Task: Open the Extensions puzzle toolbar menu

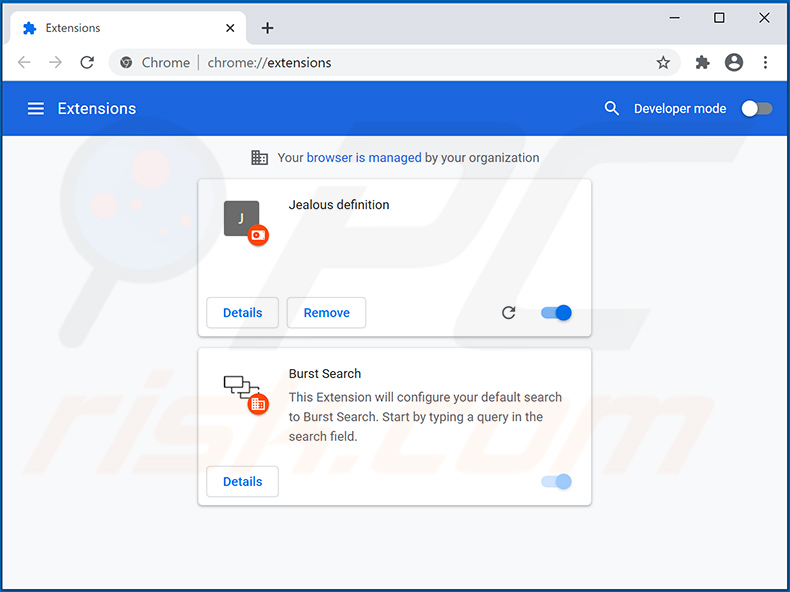Action: [702, 62]
